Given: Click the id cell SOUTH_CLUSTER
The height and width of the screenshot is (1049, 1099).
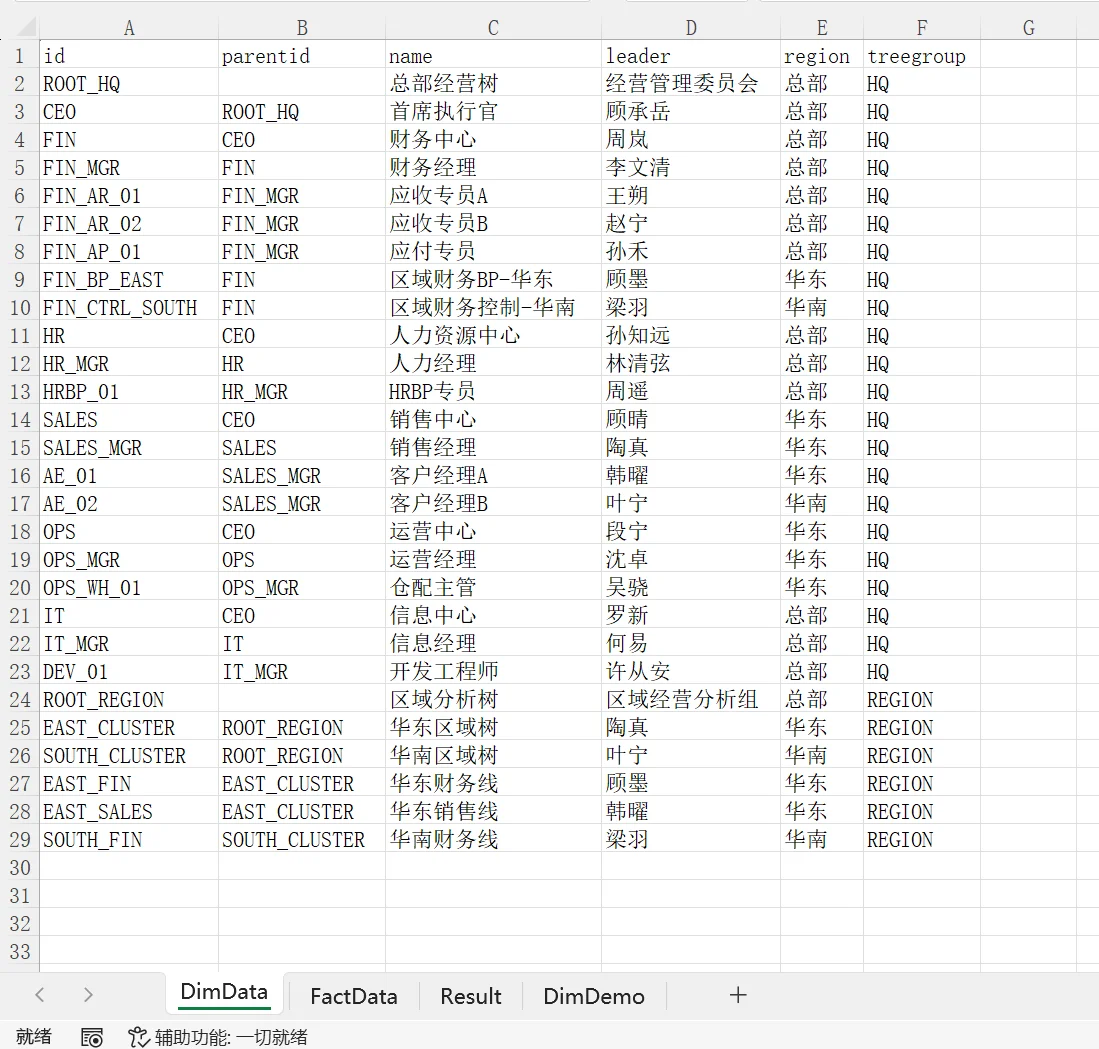Looking at the screenshot, I should (x=129, y=755).
